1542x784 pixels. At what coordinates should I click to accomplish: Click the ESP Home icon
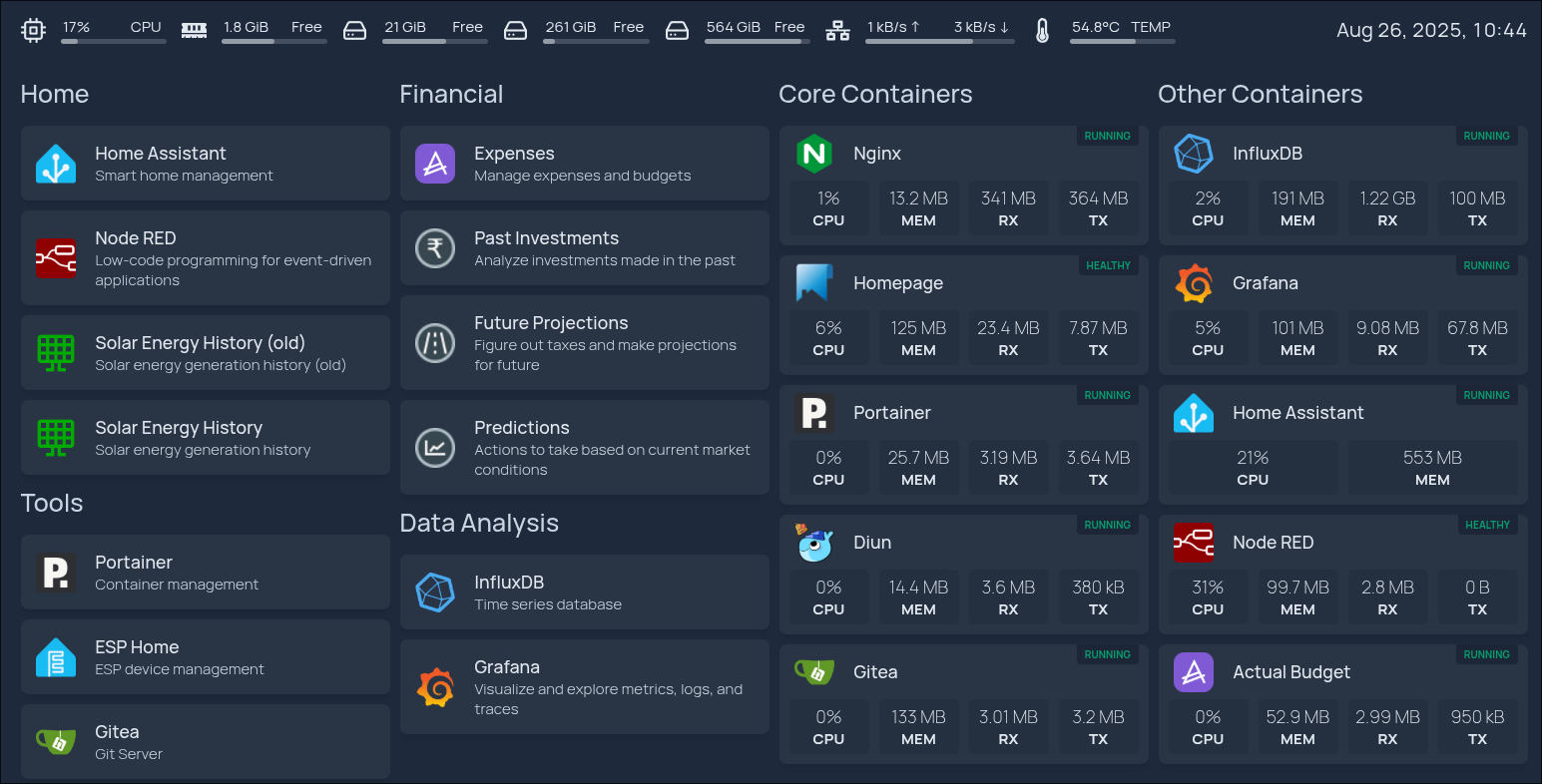click(56, 657)
